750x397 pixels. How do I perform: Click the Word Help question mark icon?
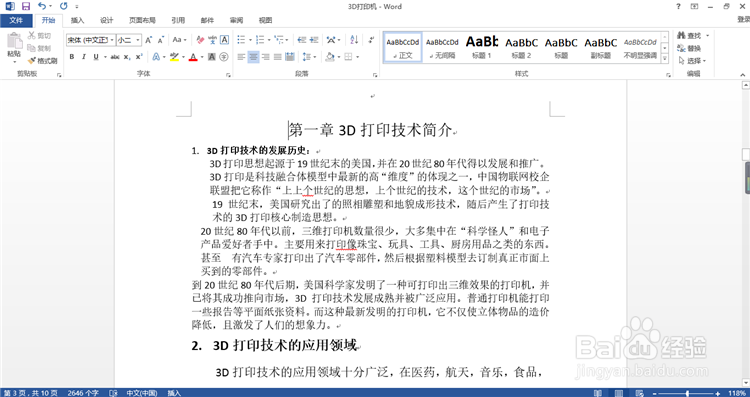(x=678, y=7)
